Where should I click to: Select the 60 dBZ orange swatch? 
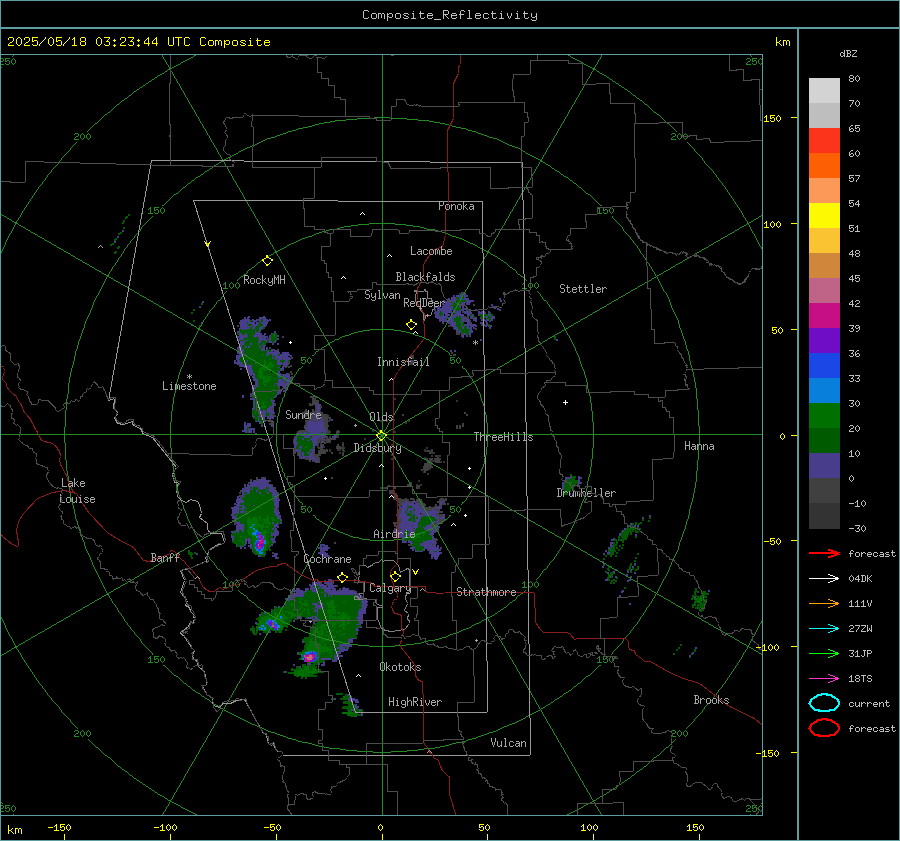click(824, 166)
